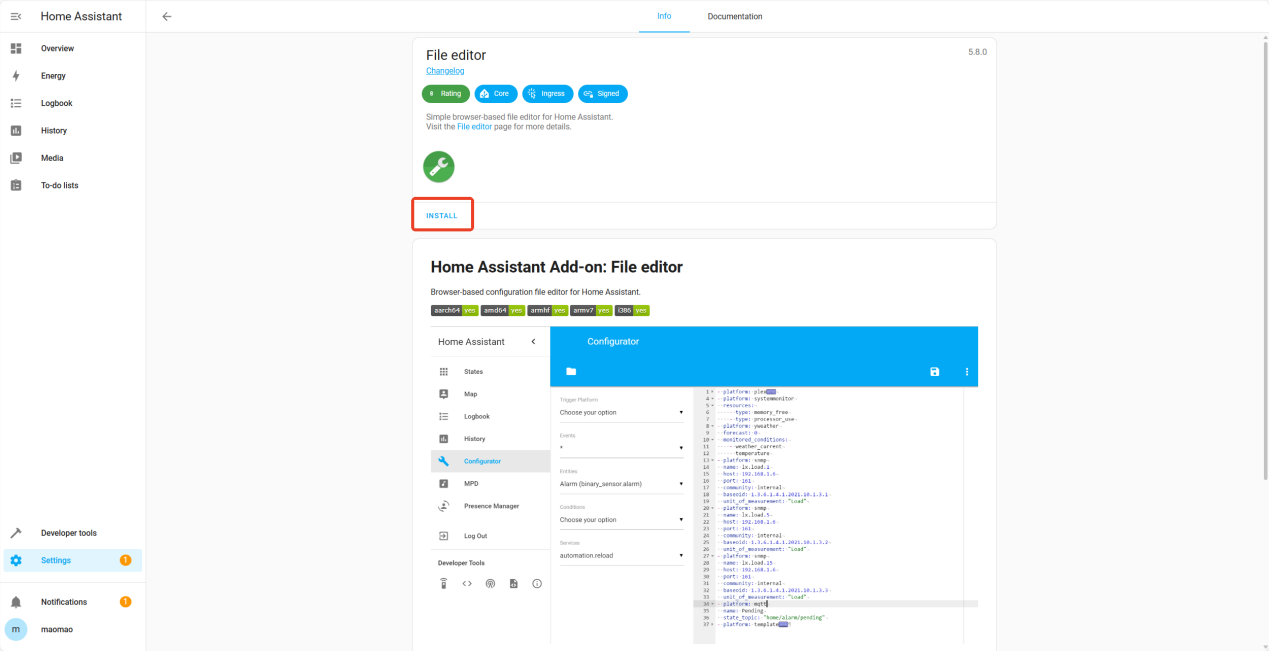The height and width of the screenshot is (651, 1269).
Task: Open the Energy page
Action: (x=73, y=76)
